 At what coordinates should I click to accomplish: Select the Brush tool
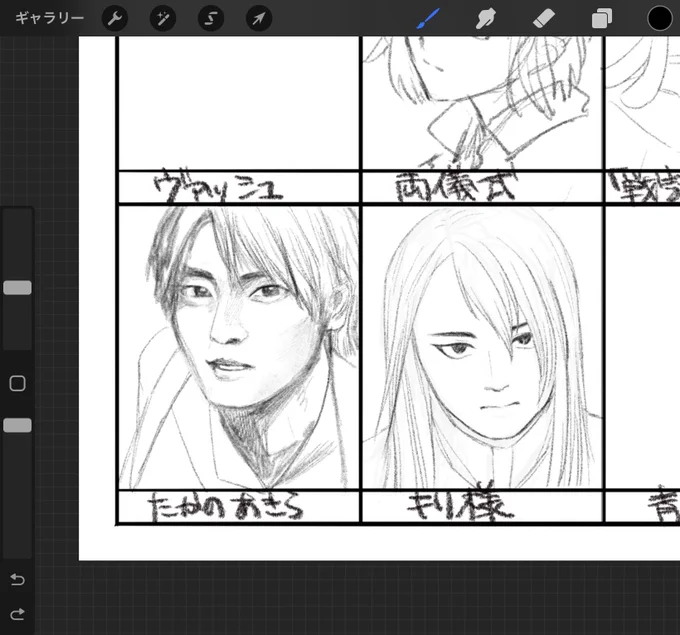point(428,19)
